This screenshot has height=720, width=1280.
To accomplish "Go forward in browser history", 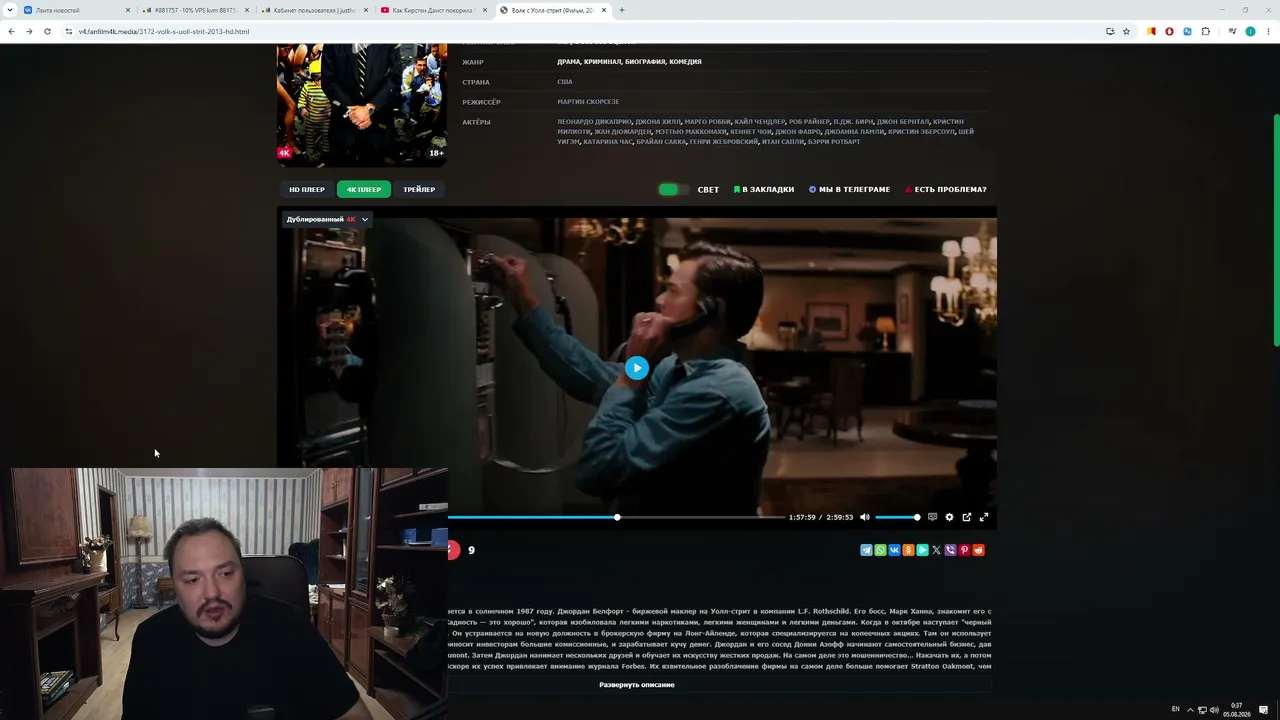I will pyautogui.click(x=29, y=31).
